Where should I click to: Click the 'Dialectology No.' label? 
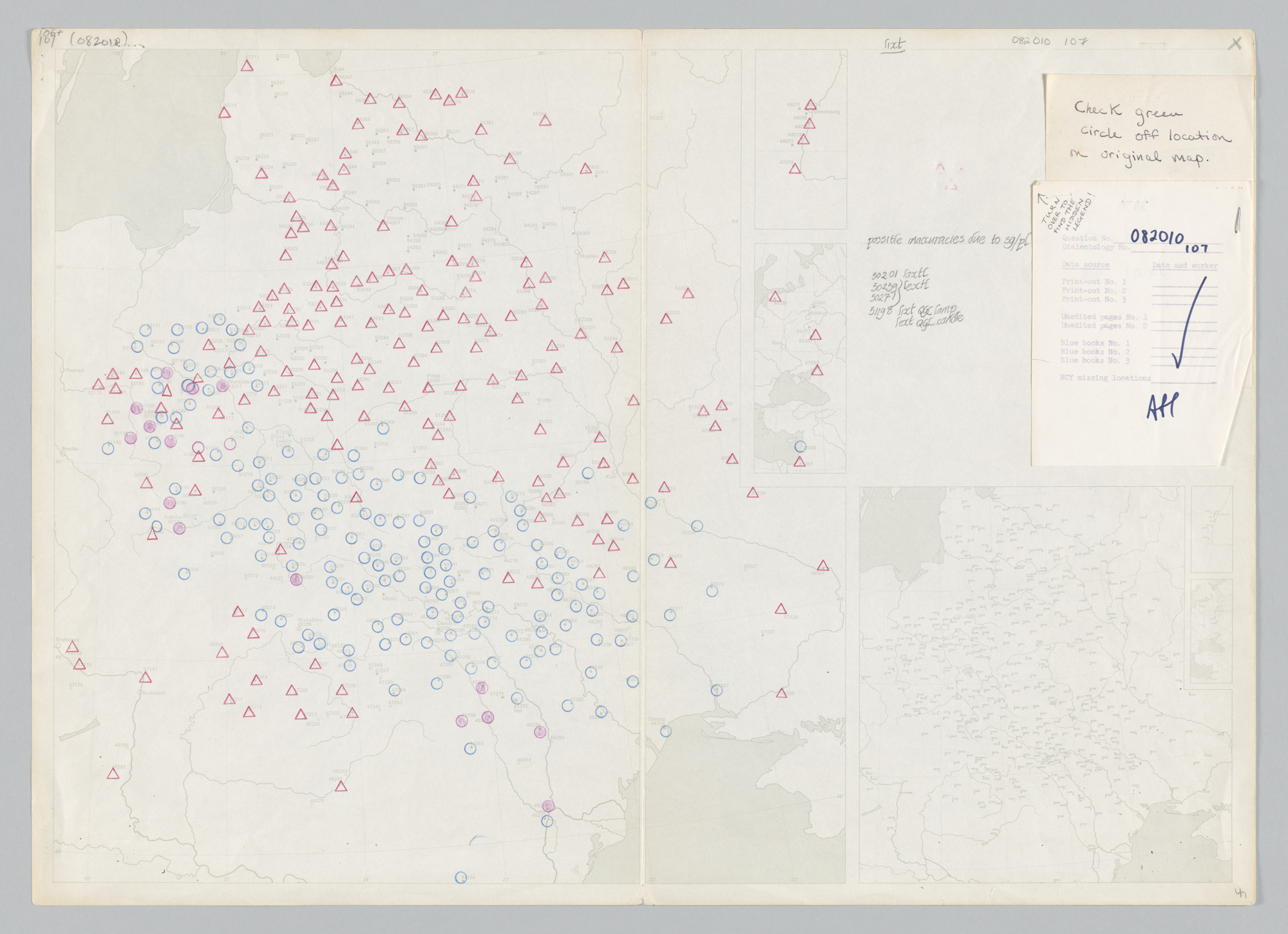click(1095, 247)
